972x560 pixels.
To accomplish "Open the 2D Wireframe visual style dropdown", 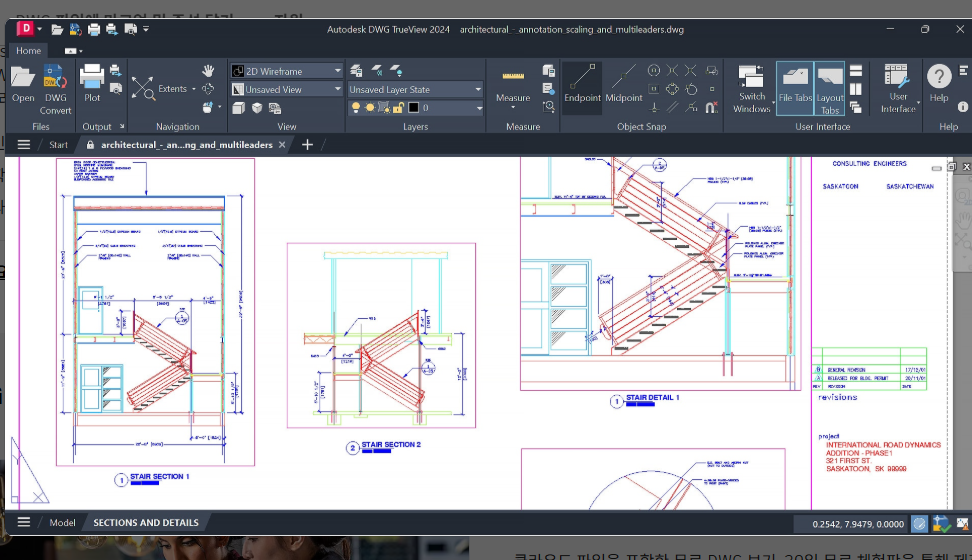I will point(286,71).
